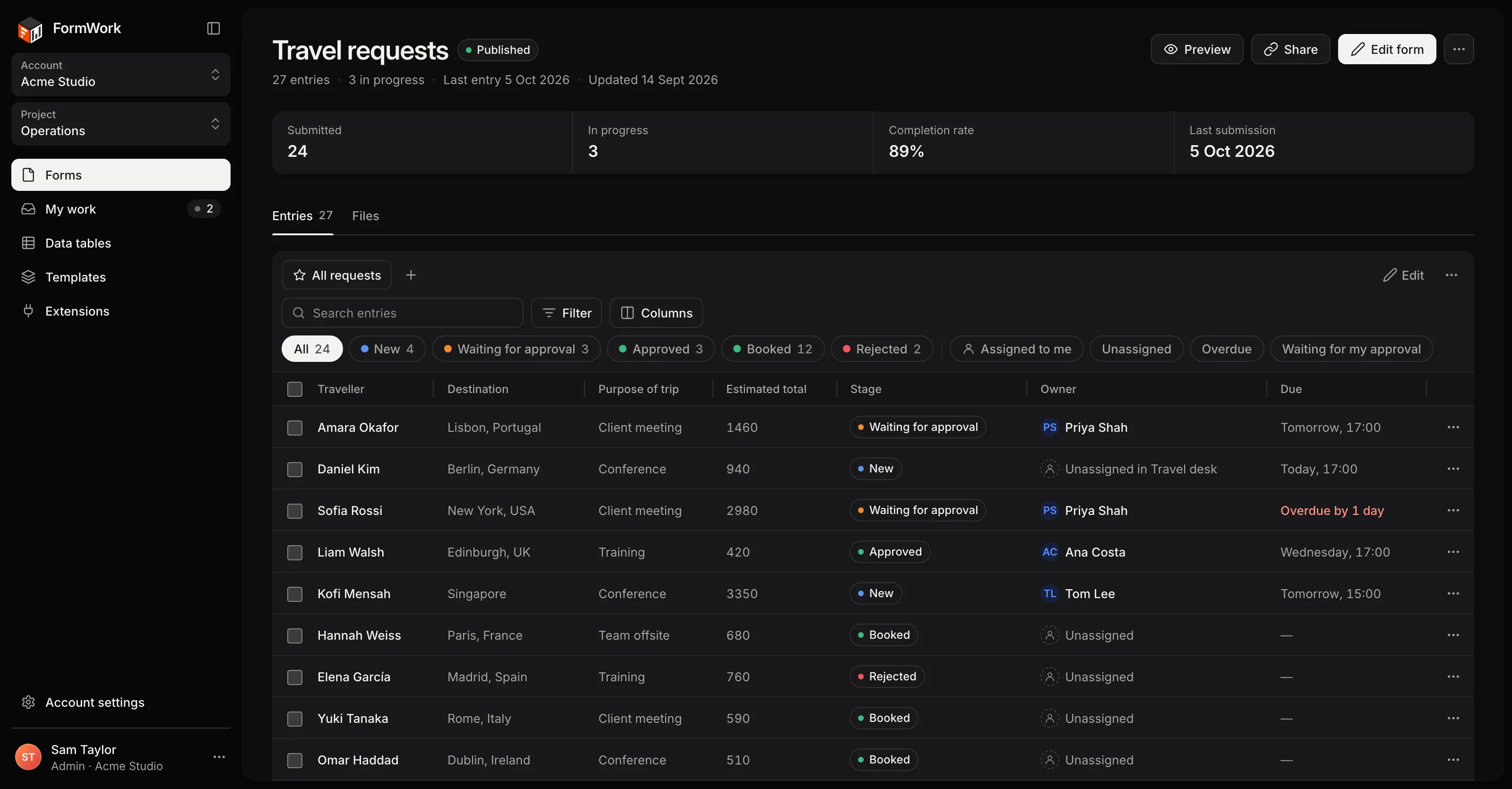Open the Forms section in the sidebar
The width and height of the screenshot is (1512, 789).
[121, 175]
